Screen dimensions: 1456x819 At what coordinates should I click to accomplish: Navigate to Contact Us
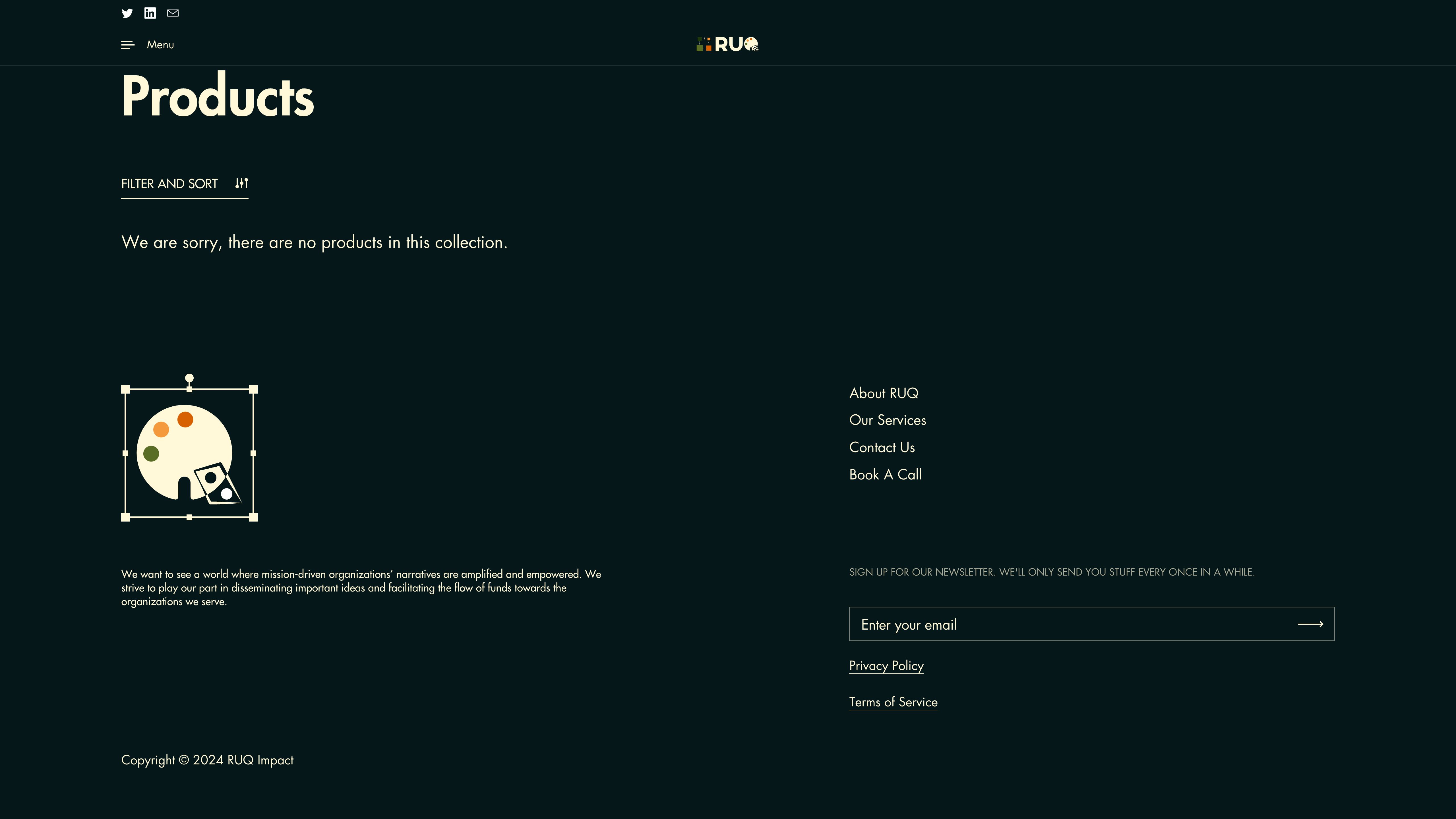pyautogui.click(x=882, y=447)
